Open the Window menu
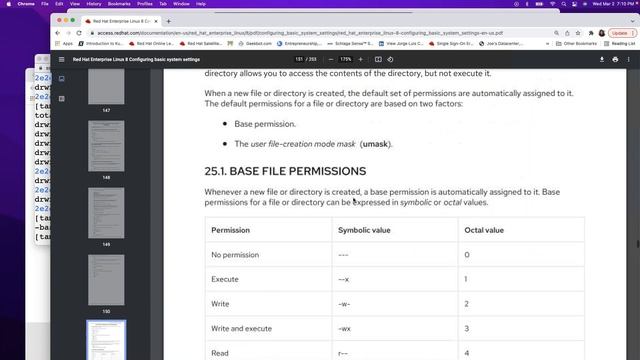The width and height of the screenshot is (640, 360). pyautogui.click(x=181, y=4)
